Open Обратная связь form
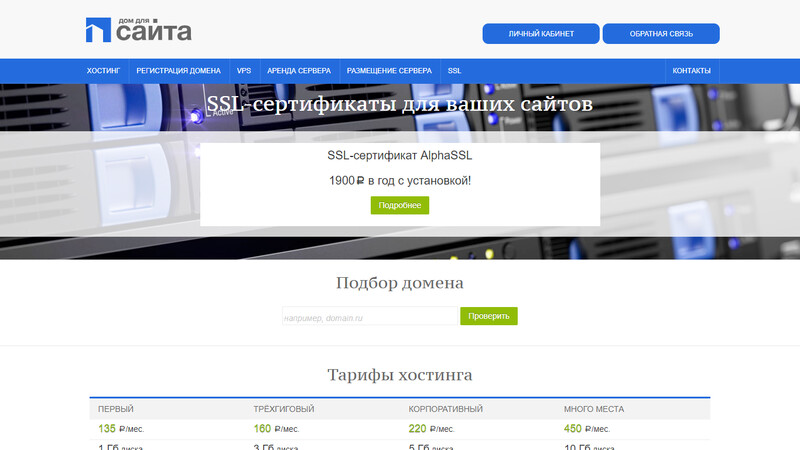The width and height of the screenshot is (800, 450). [661, 34]
